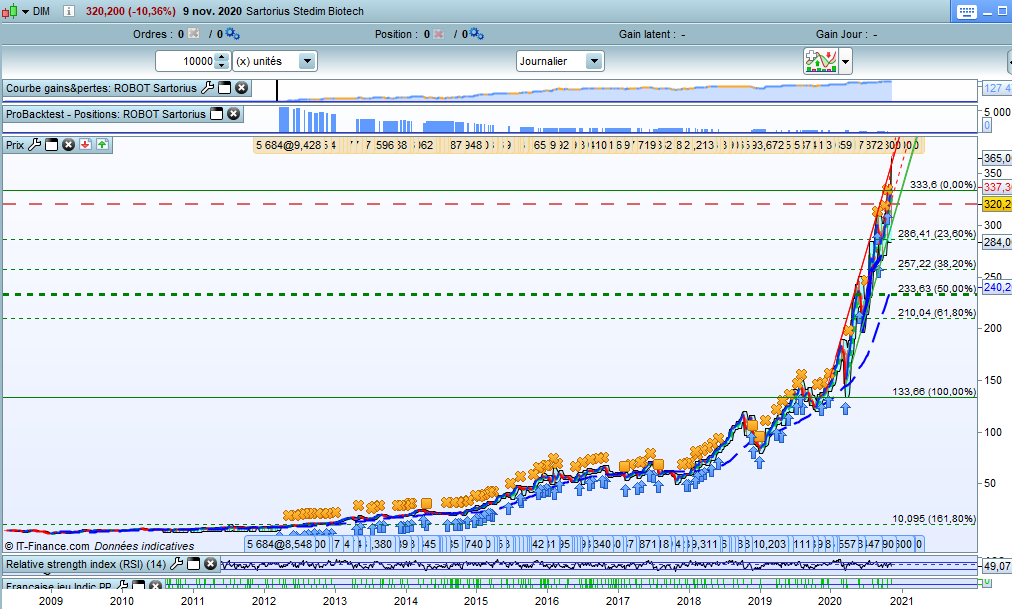Open the position settings gear icon

point(476,34)
